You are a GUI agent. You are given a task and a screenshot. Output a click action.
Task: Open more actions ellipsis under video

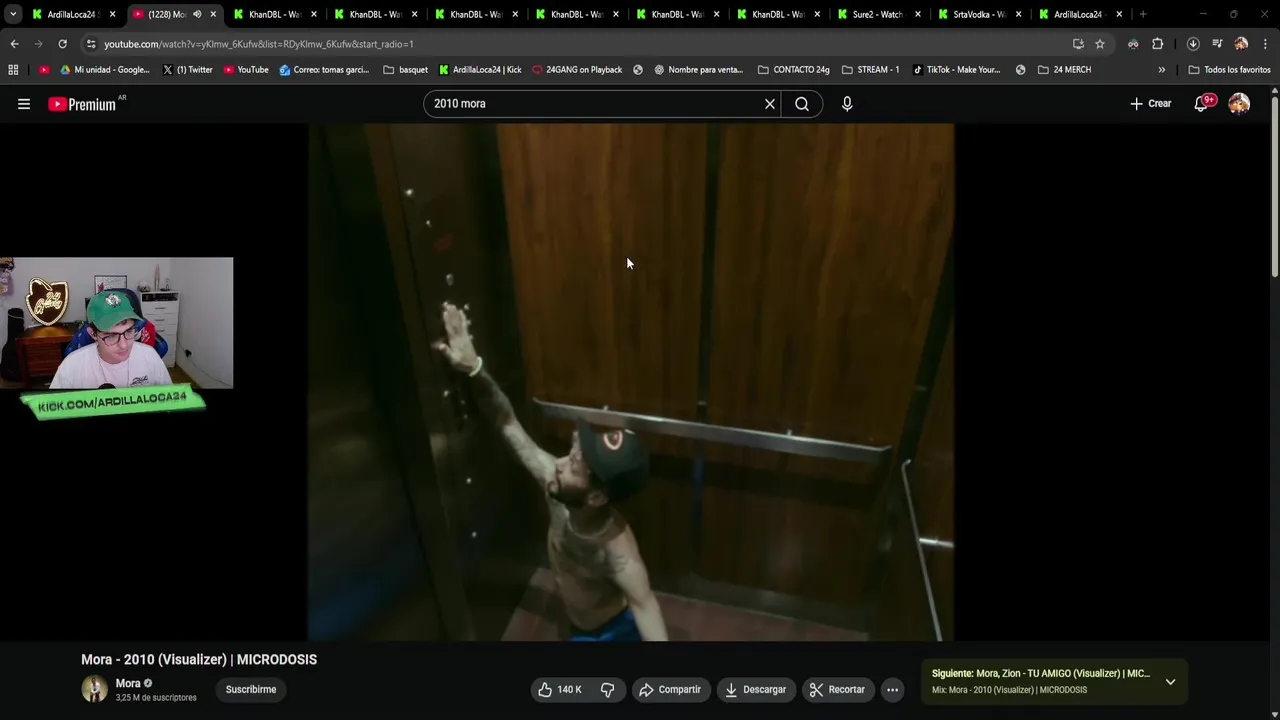892,690
